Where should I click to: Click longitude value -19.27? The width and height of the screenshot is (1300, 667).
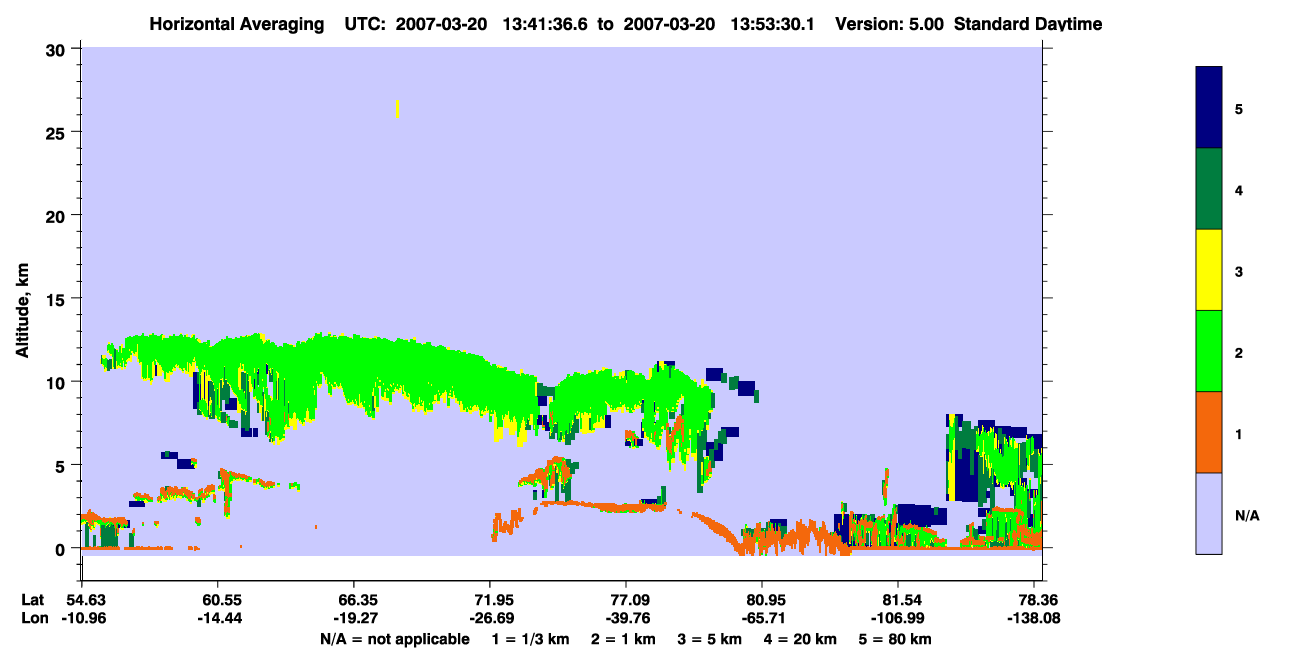pos(354,618)
